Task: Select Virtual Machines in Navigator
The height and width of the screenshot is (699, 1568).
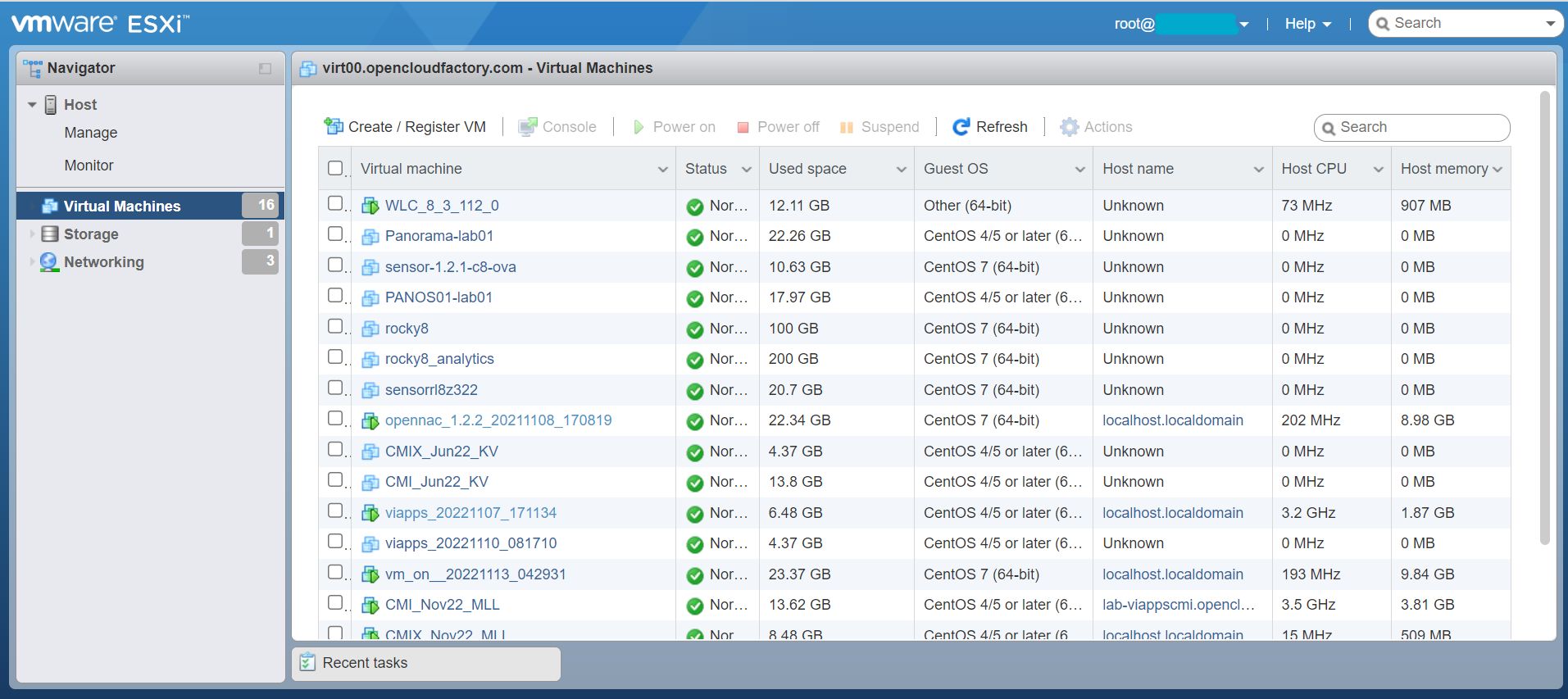Action: point(151,206)
